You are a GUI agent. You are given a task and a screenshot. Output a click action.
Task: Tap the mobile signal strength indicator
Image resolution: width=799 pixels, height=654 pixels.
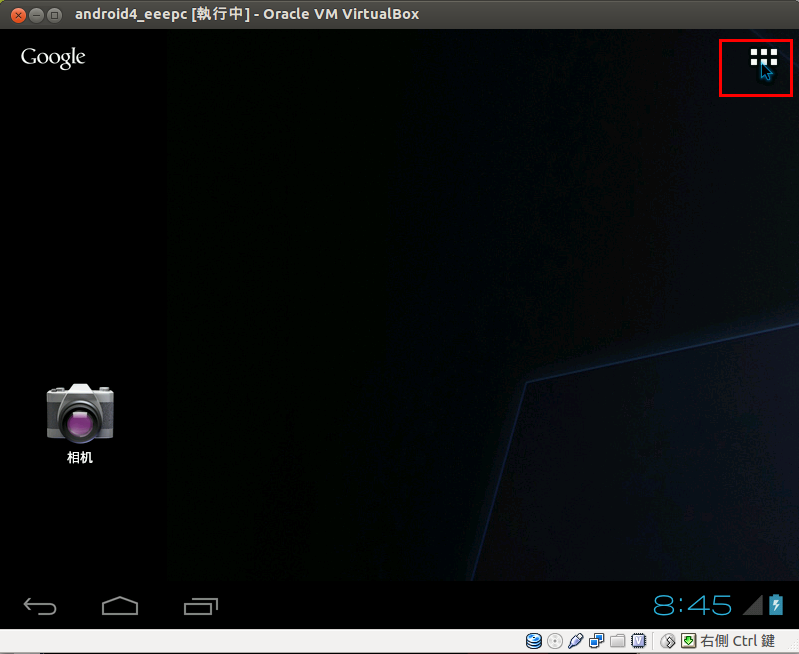tap(753, 605)
